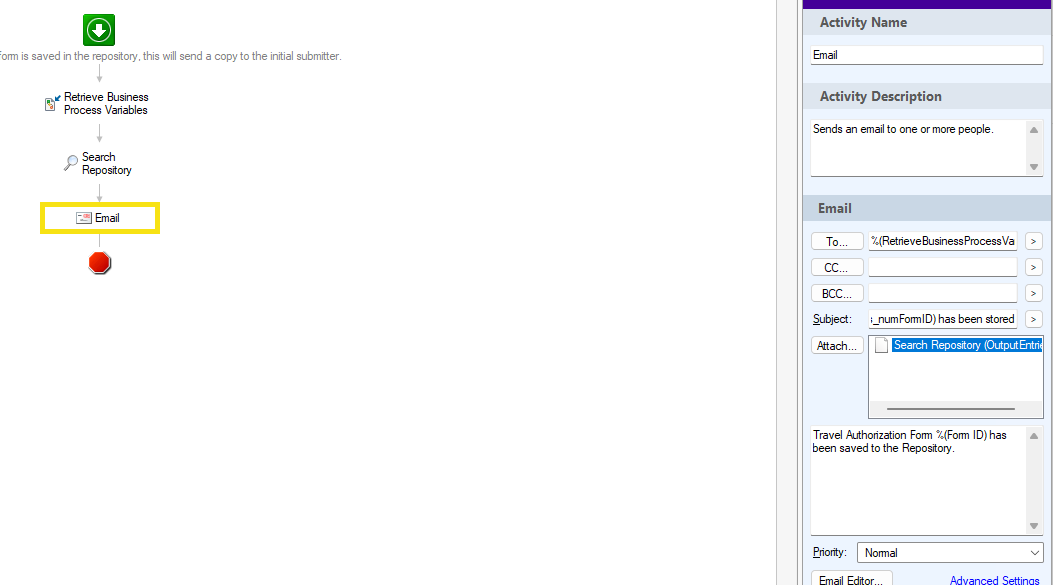This screenshot has width=1053, height=585.
Task: Click the Activity Description text box
Action: (x=918, y=148)
